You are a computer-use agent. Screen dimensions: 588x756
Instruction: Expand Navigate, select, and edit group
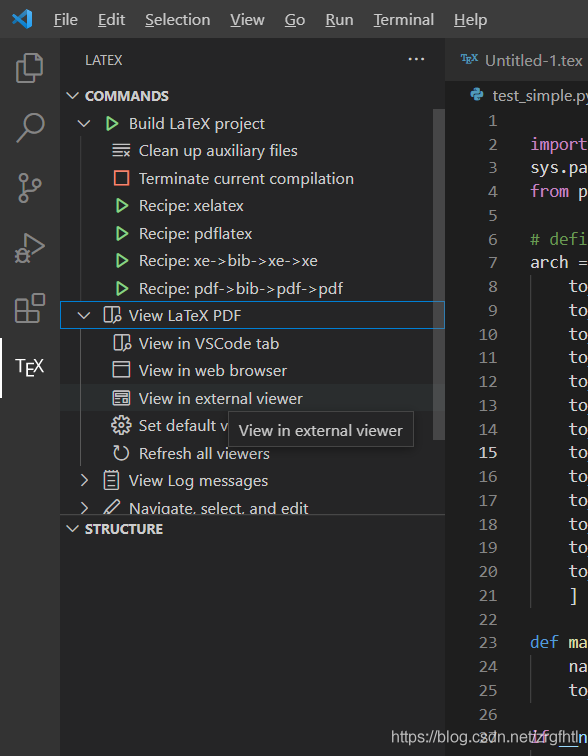coord(84,508)
